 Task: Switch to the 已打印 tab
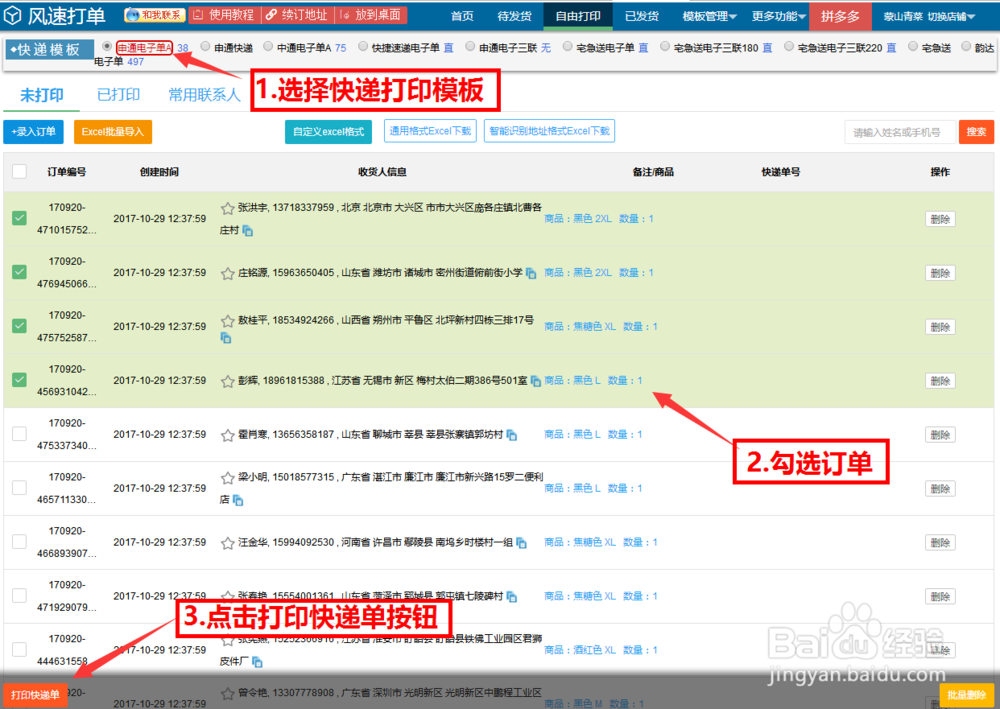(118, 95)
